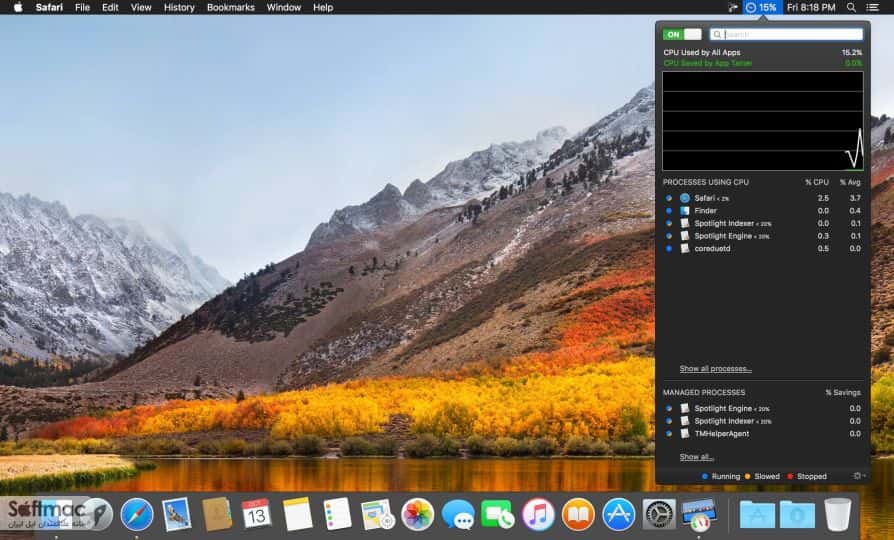Toggle the App Tamer ON switch
This screenshot has width=894, height=540.
(x=682, y=34)
